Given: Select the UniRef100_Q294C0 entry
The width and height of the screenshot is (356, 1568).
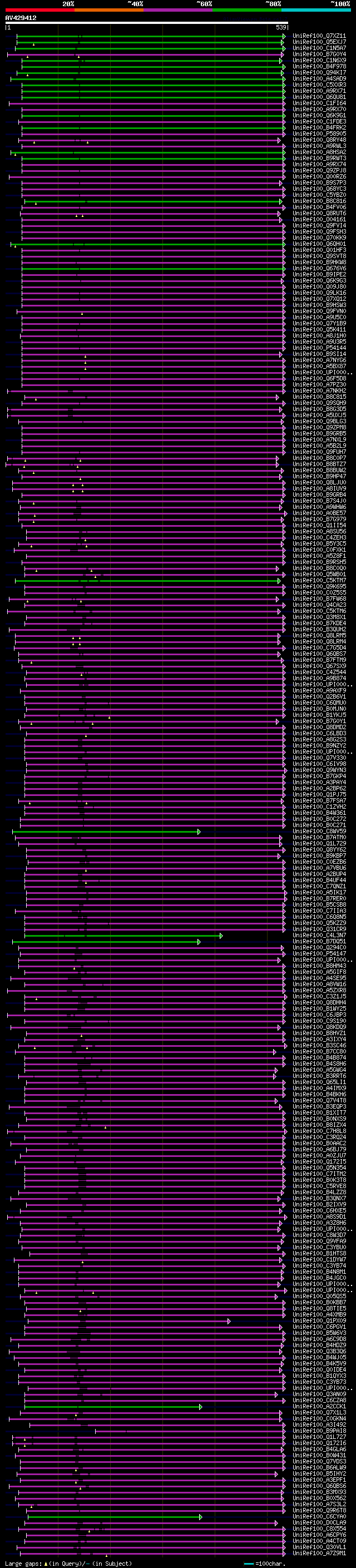Looking at the screenshot, I should [x=319, y=947].
